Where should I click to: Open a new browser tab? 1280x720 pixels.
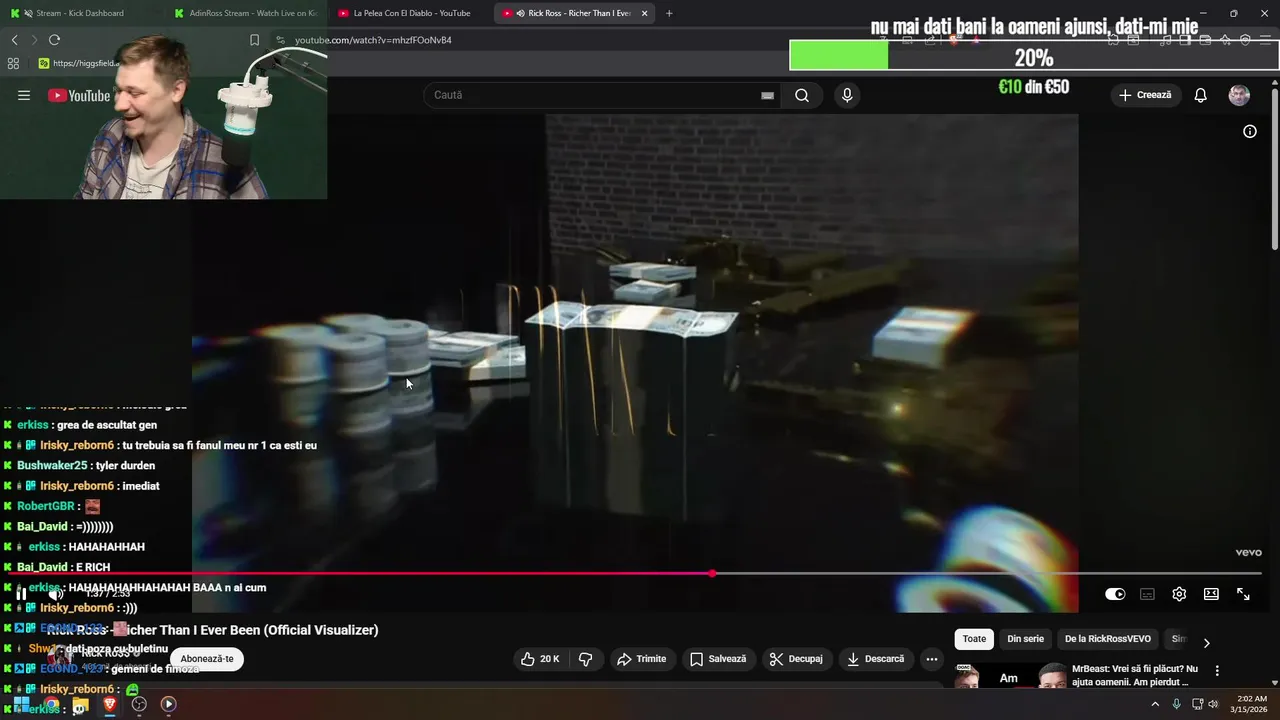coord(669,13)
